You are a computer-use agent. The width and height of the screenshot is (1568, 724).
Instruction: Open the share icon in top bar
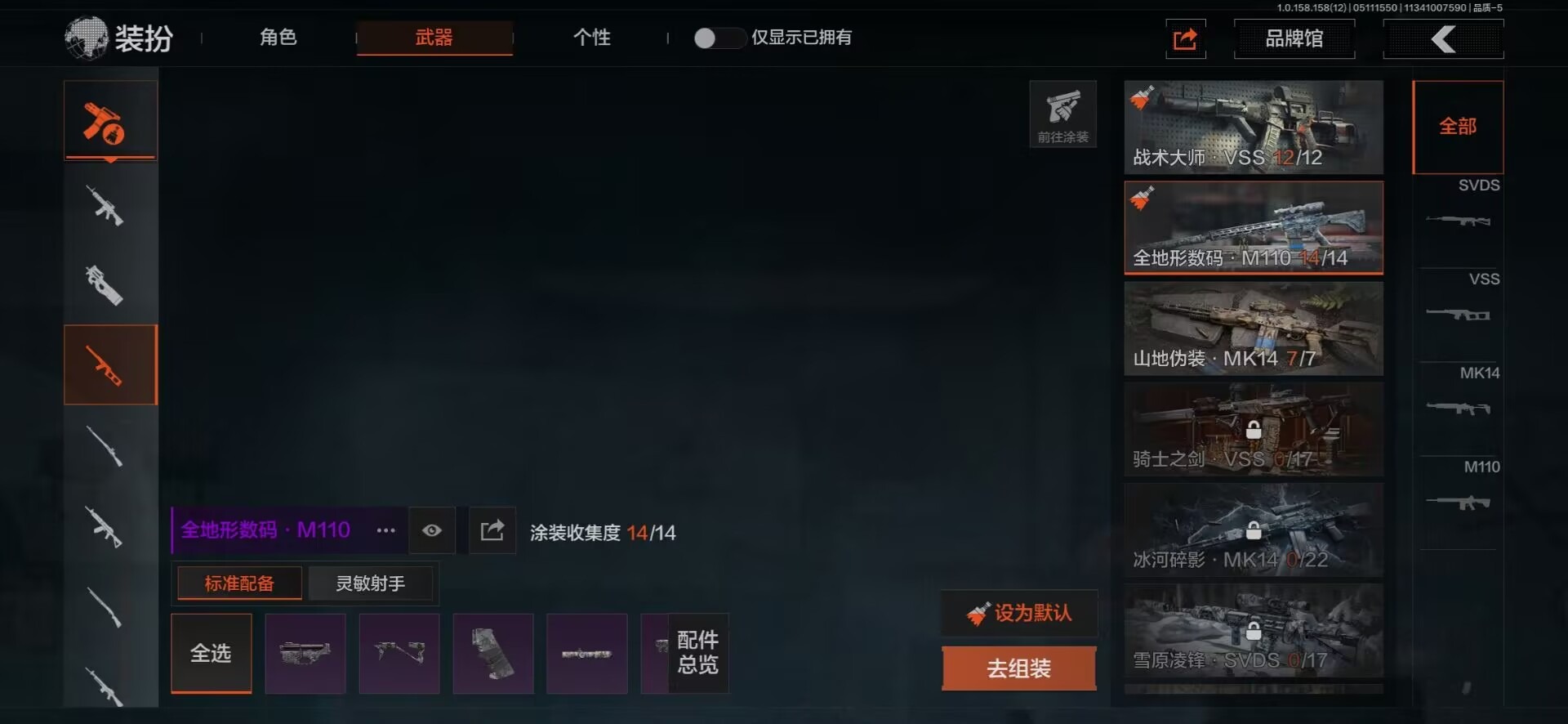[1185, 38]
